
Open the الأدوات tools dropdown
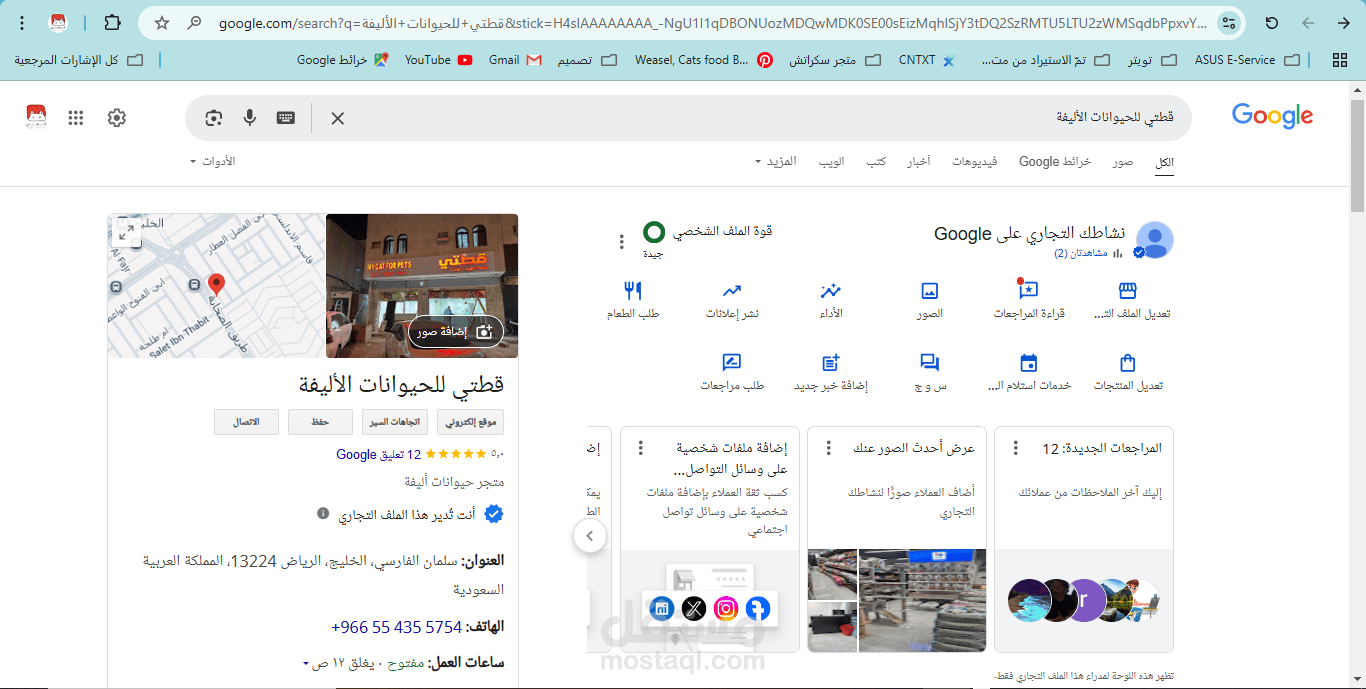pyautogui.click(x=213, y=161)
